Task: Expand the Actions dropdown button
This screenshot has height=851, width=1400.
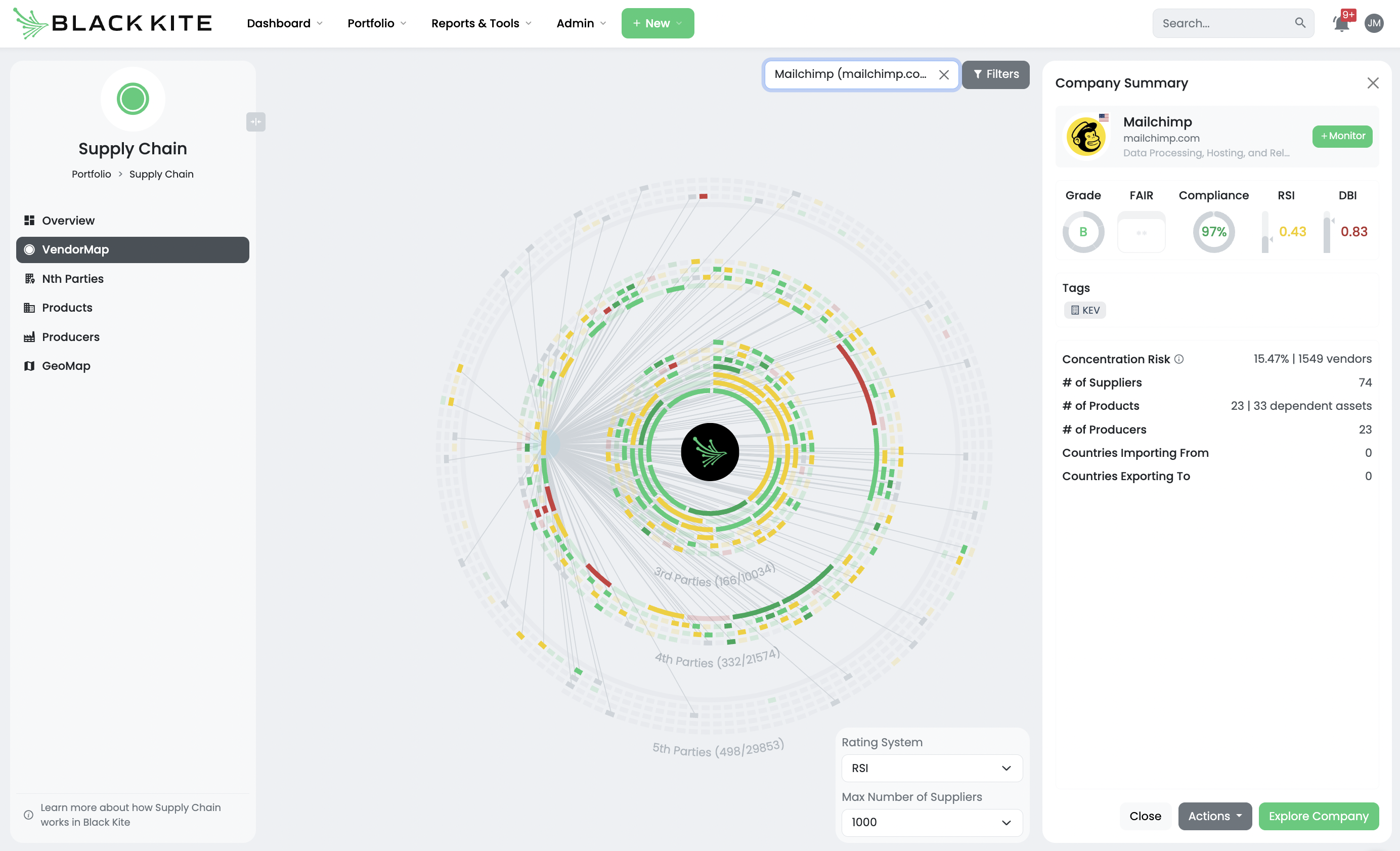Action: coord(1214,816)
